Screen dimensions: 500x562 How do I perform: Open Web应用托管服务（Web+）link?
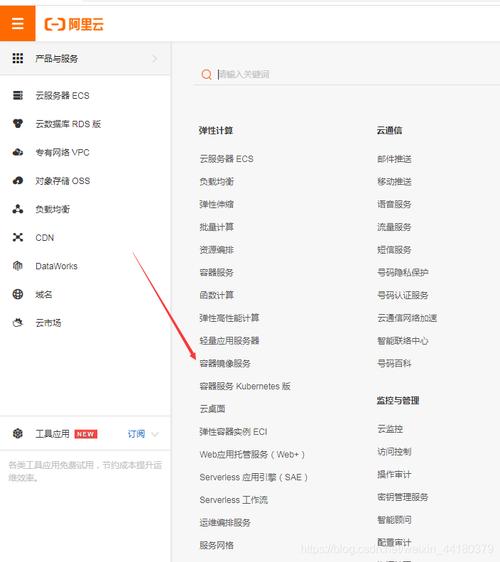252,454
